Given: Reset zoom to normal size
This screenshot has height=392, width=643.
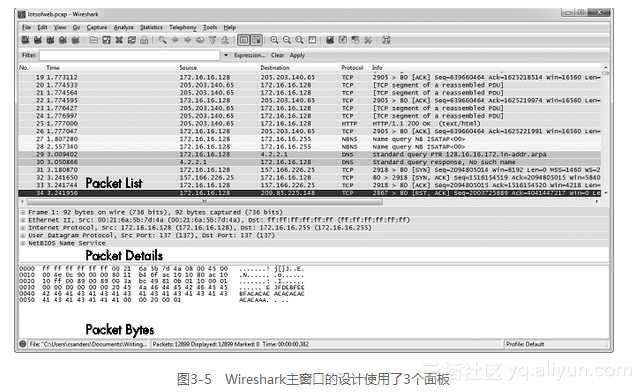Looking at the screenshot, I should pyautogui.click(x=300, y=40).
